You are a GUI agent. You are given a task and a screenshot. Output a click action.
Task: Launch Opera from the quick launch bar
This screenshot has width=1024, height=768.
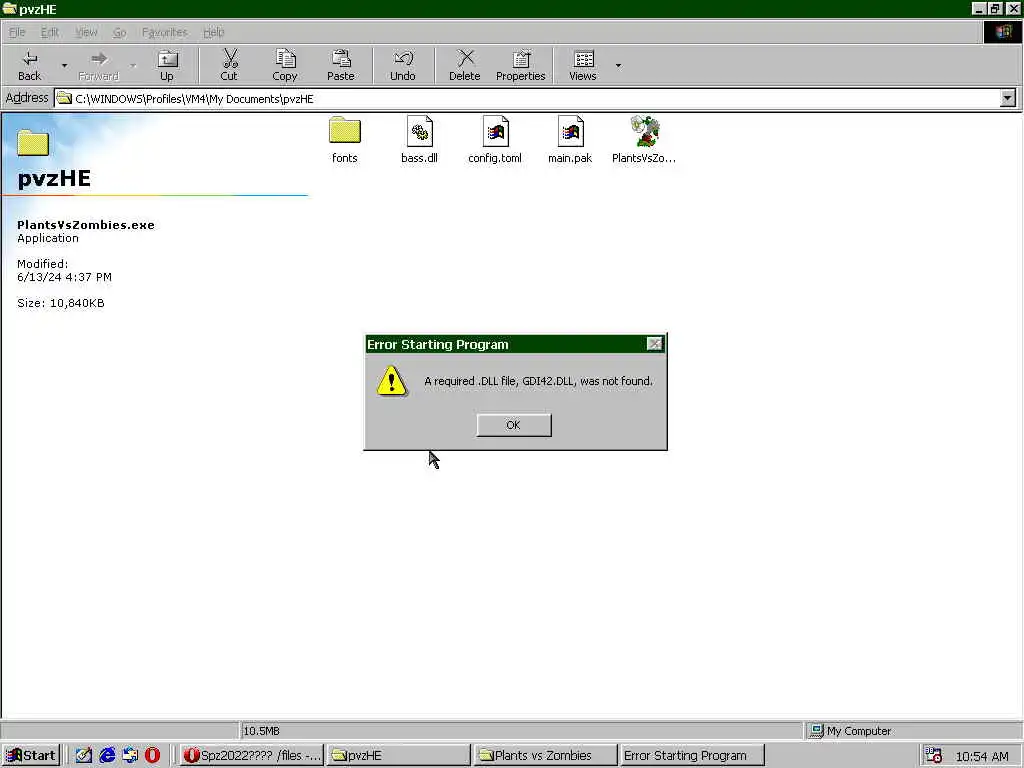(x=152, y=756)
